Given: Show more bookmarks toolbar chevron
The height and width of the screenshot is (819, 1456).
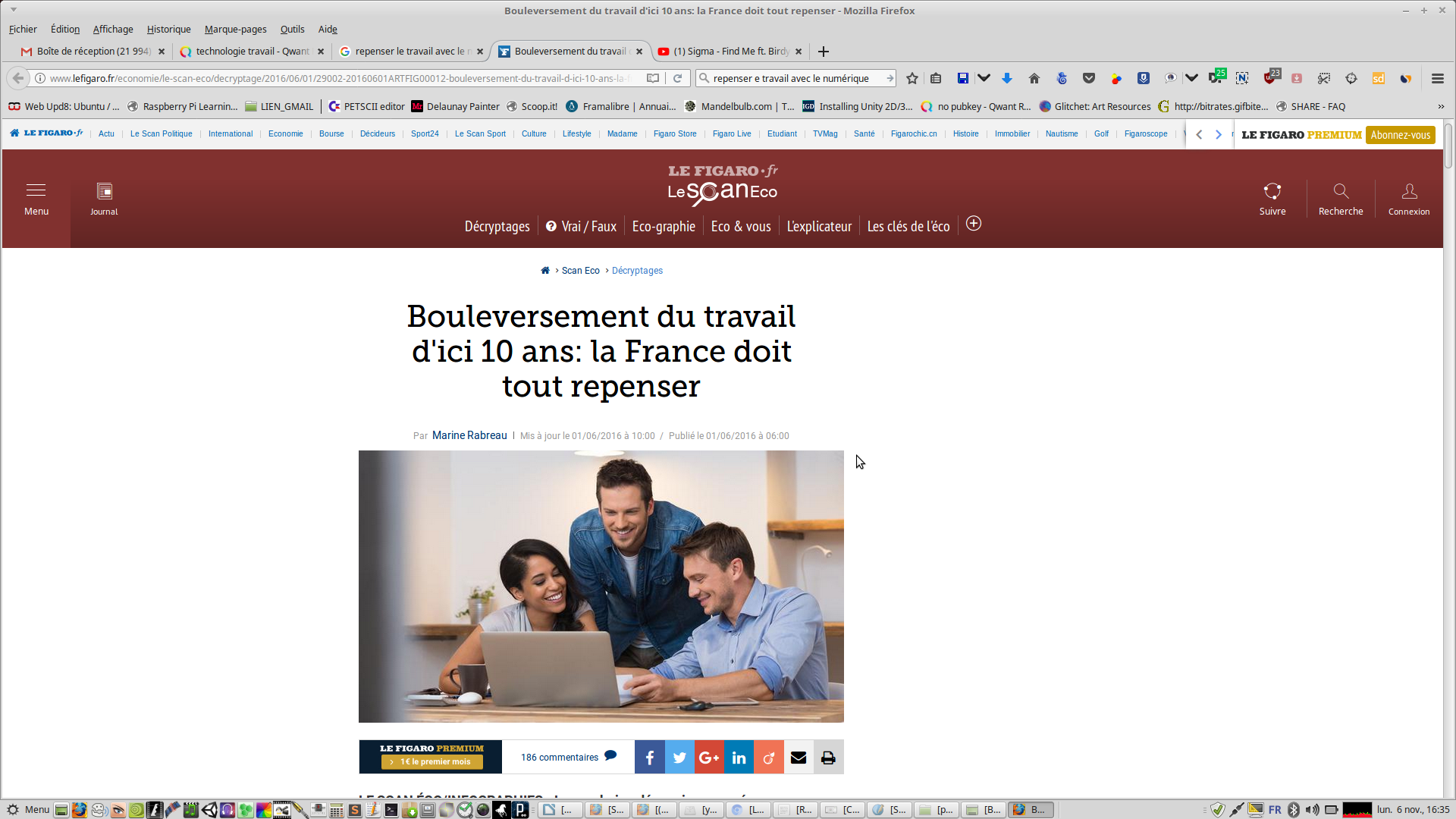Looking at the screenshot, I should pyautogui.click(x=1441, y=106).
